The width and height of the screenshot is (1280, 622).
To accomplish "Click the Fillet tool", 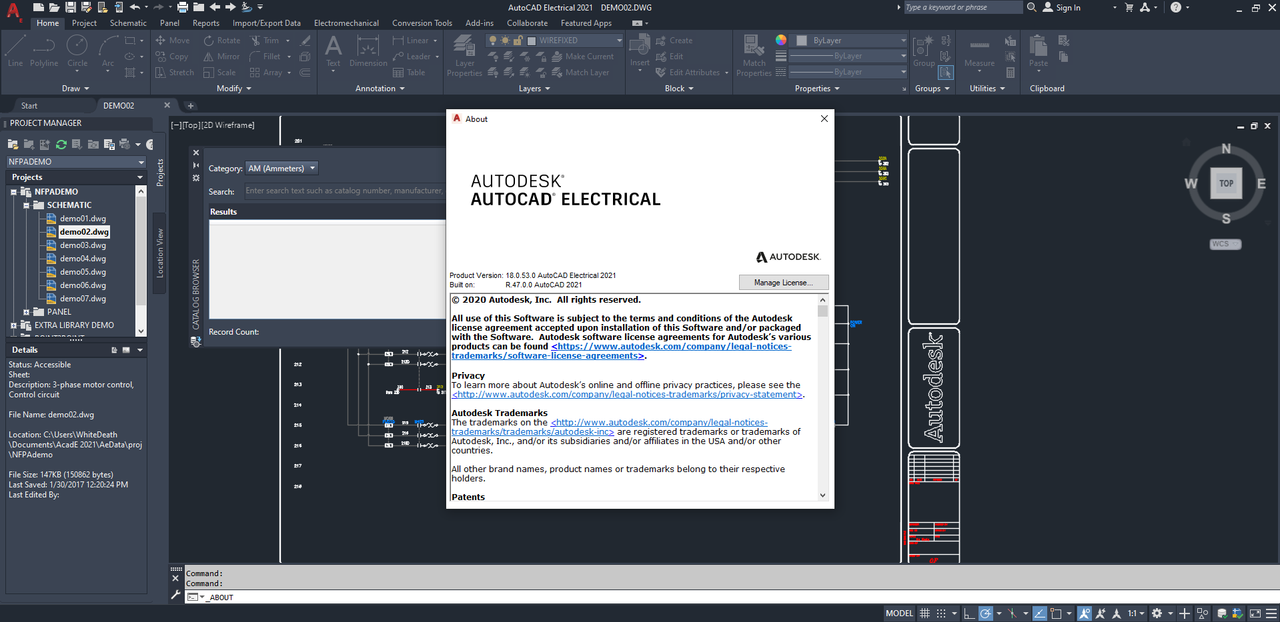I will (x=265, y=57).
